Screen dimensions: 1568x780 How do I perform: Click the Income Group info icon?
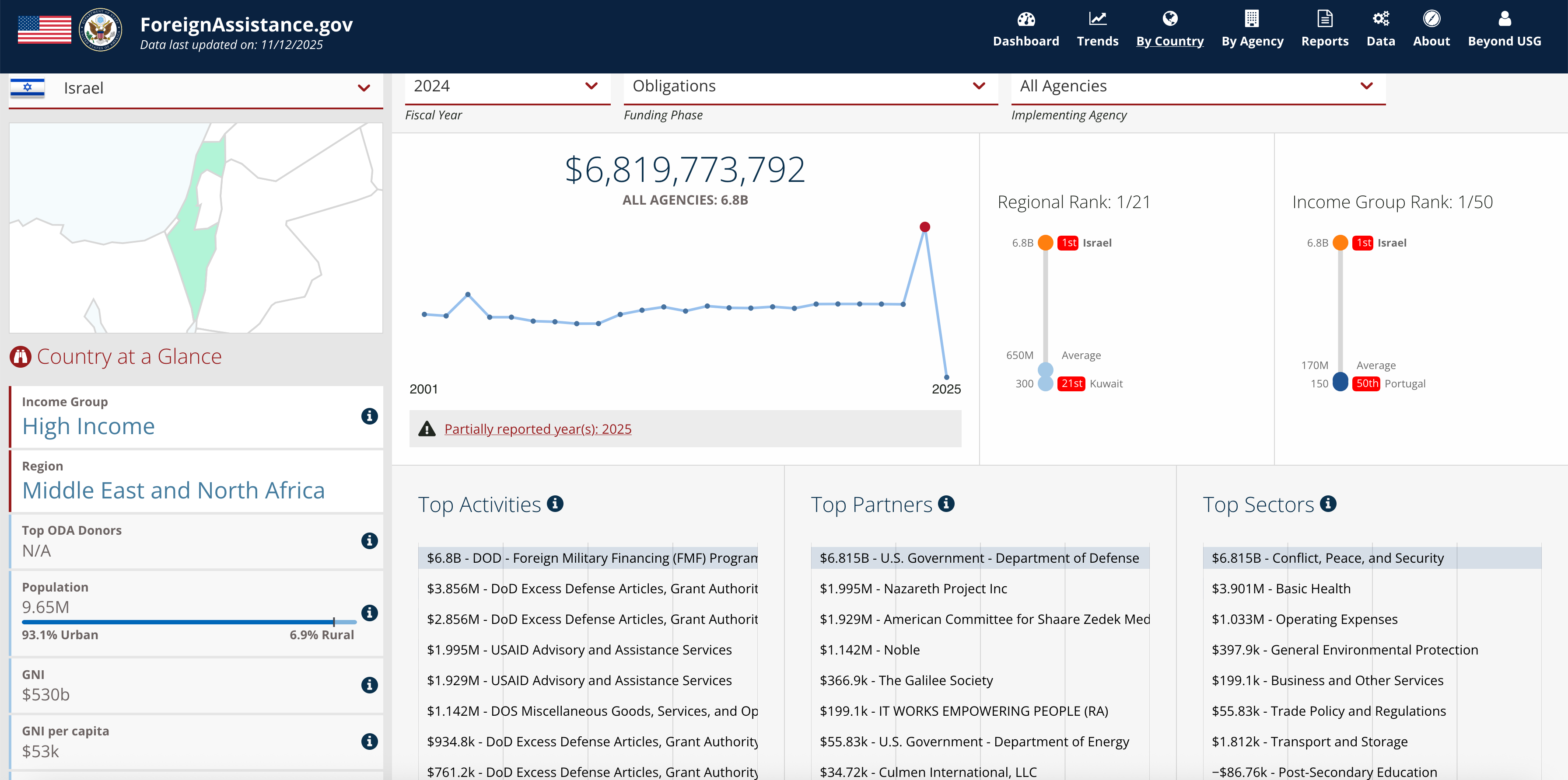point(369,416)
